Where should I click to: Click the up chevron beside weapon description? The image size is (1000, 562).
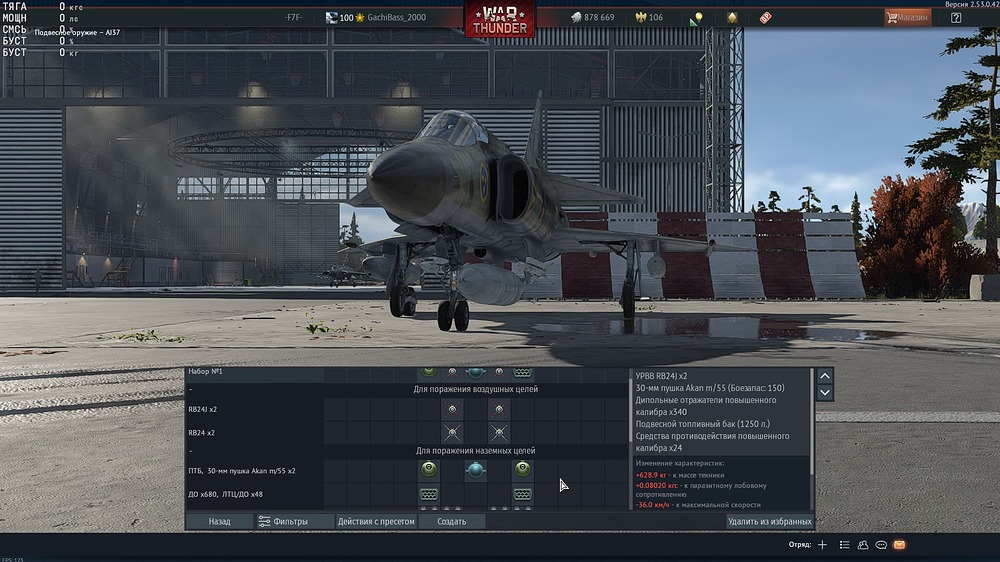pyautogui.click(x=825, y=376)
